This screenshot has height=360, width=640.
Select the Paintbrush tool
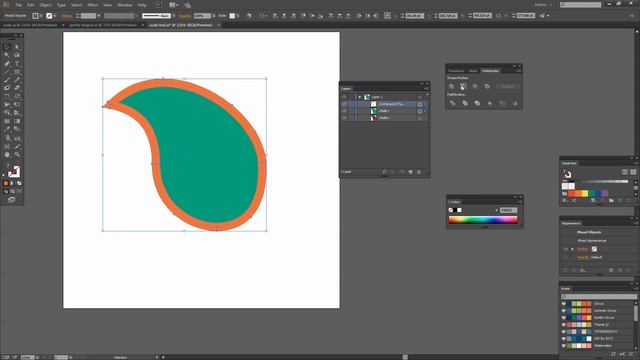(7, 80)
